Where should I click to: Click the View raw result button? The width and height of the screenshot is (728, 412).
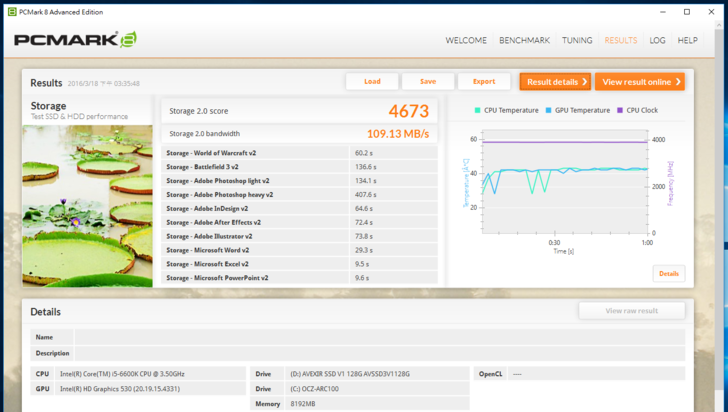(631, 311)
